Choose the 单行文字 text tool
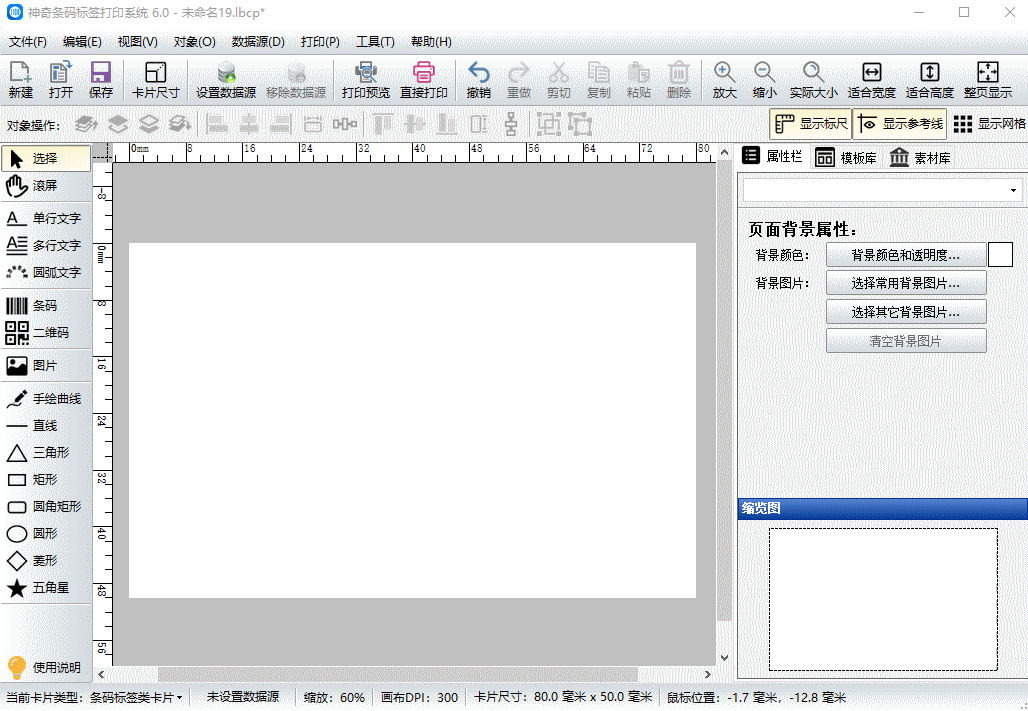Image resolution: width=1028 pixels, height=711 pixels. point(46,218)
